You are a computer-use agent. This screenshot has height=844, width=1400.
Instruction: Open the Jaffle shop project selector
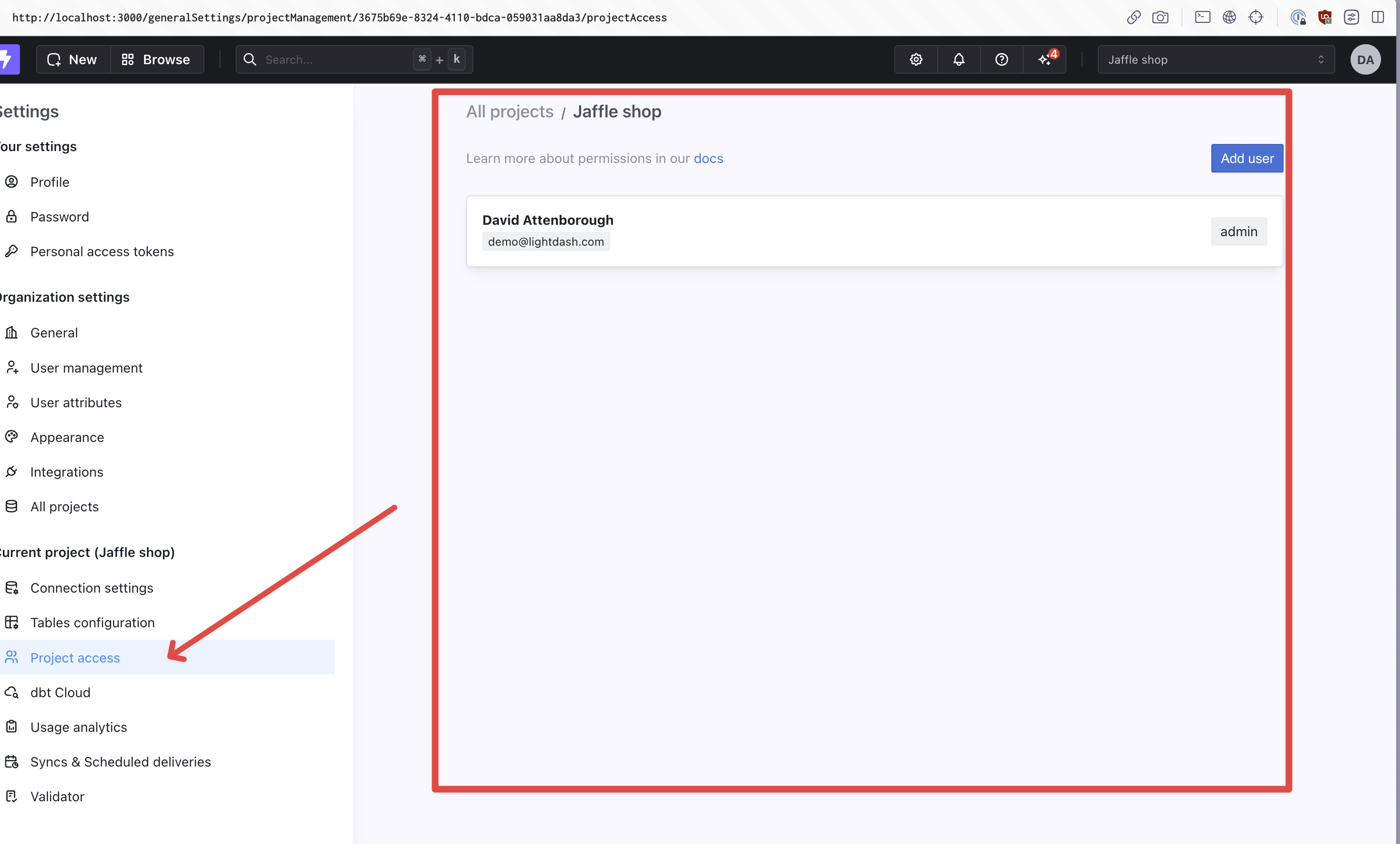coord(1216,59)
